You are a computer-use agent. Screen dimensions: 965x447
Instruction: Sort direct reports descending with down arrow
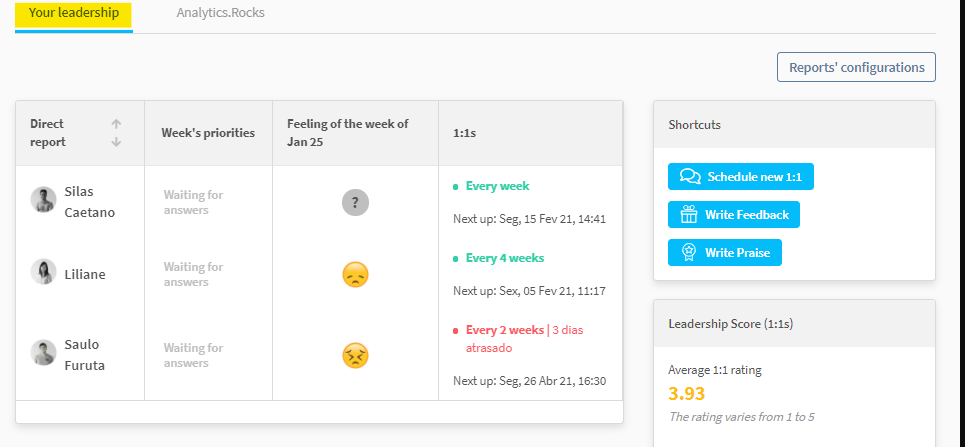[x=116, y=142]
